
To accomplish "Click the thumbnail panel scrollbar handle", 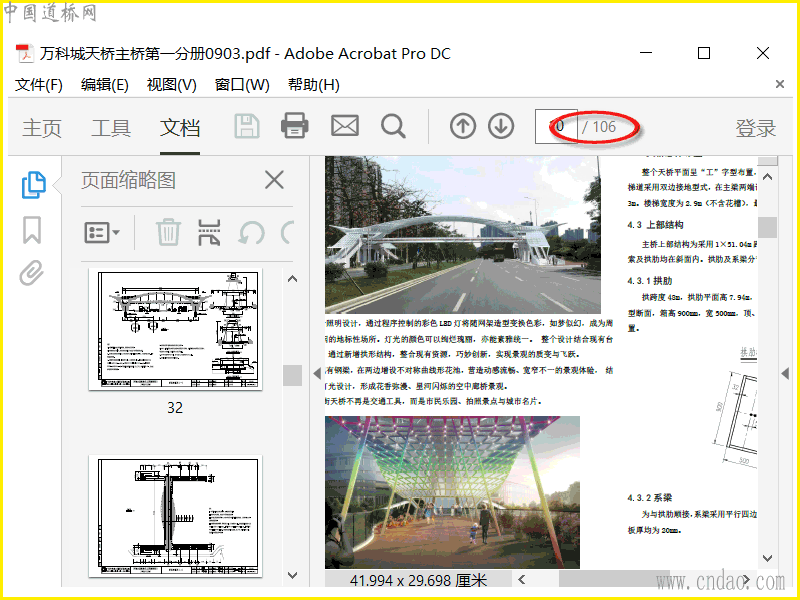I will click(292, 376).
